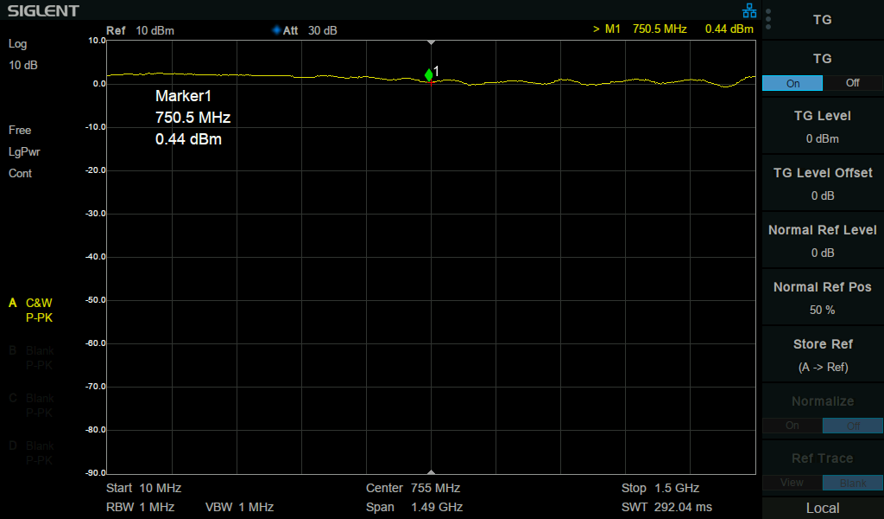884x519 pixels.
Task: Open the TG Level setting
Action: click(823, 127)
